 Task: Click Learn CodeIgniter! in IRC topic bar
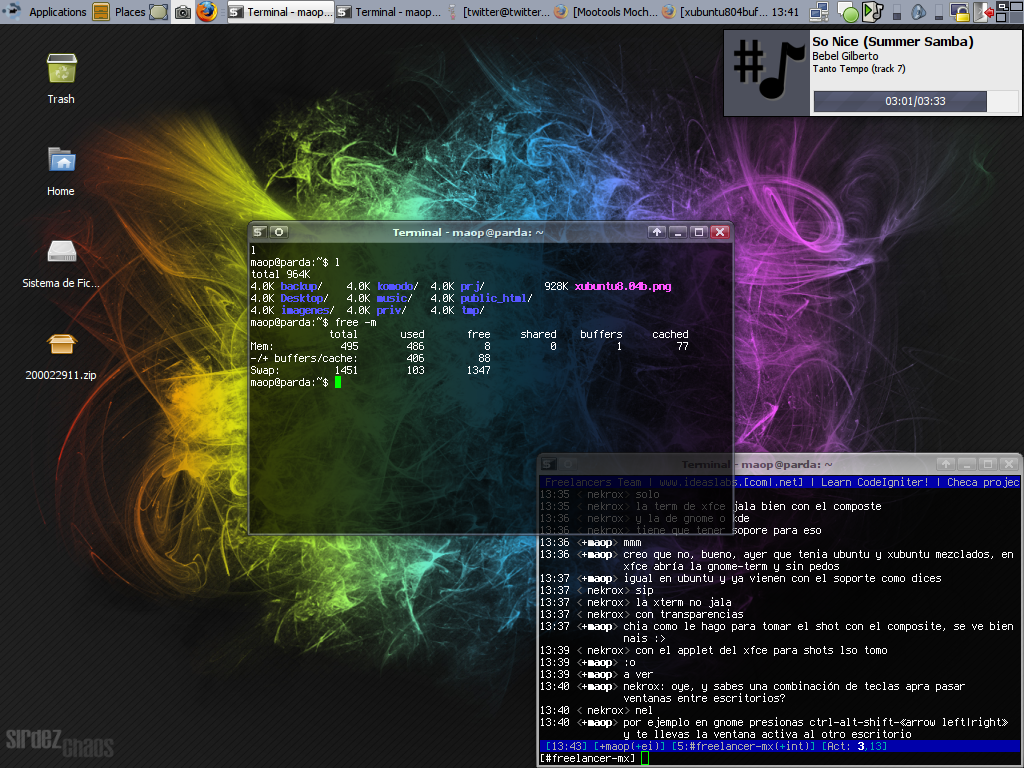tap(874, 483)
